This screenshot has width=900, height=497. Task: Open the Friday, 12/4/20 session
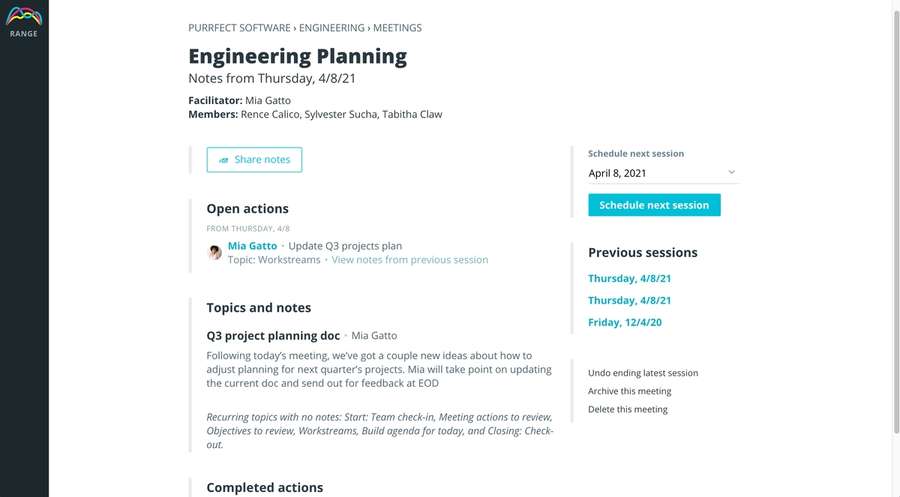coord(625,323)
